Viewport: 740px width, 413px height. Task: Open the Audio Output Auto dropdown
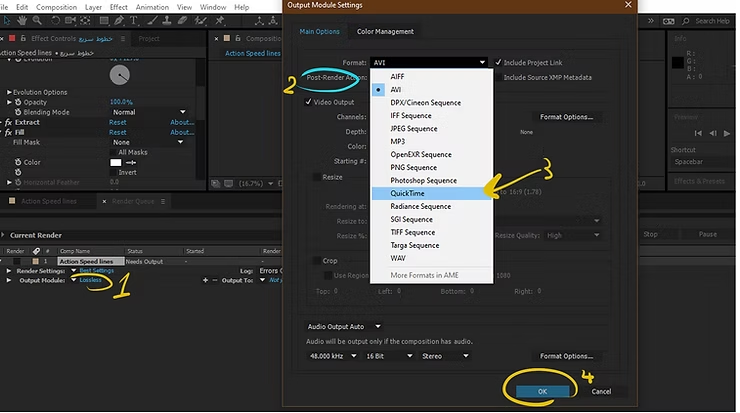click(x=343, y=326)
